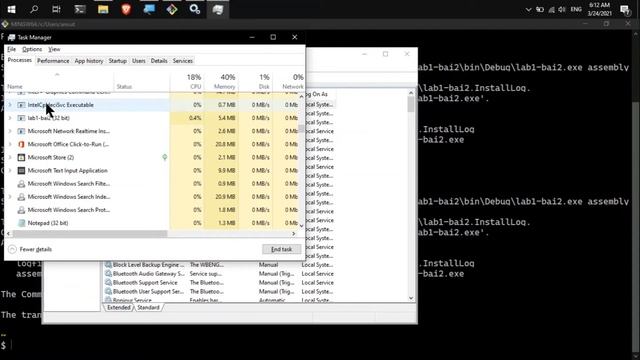Select the lab1-bai2 process icon
The height and width of the screenshot is (360, 640).
21,118
